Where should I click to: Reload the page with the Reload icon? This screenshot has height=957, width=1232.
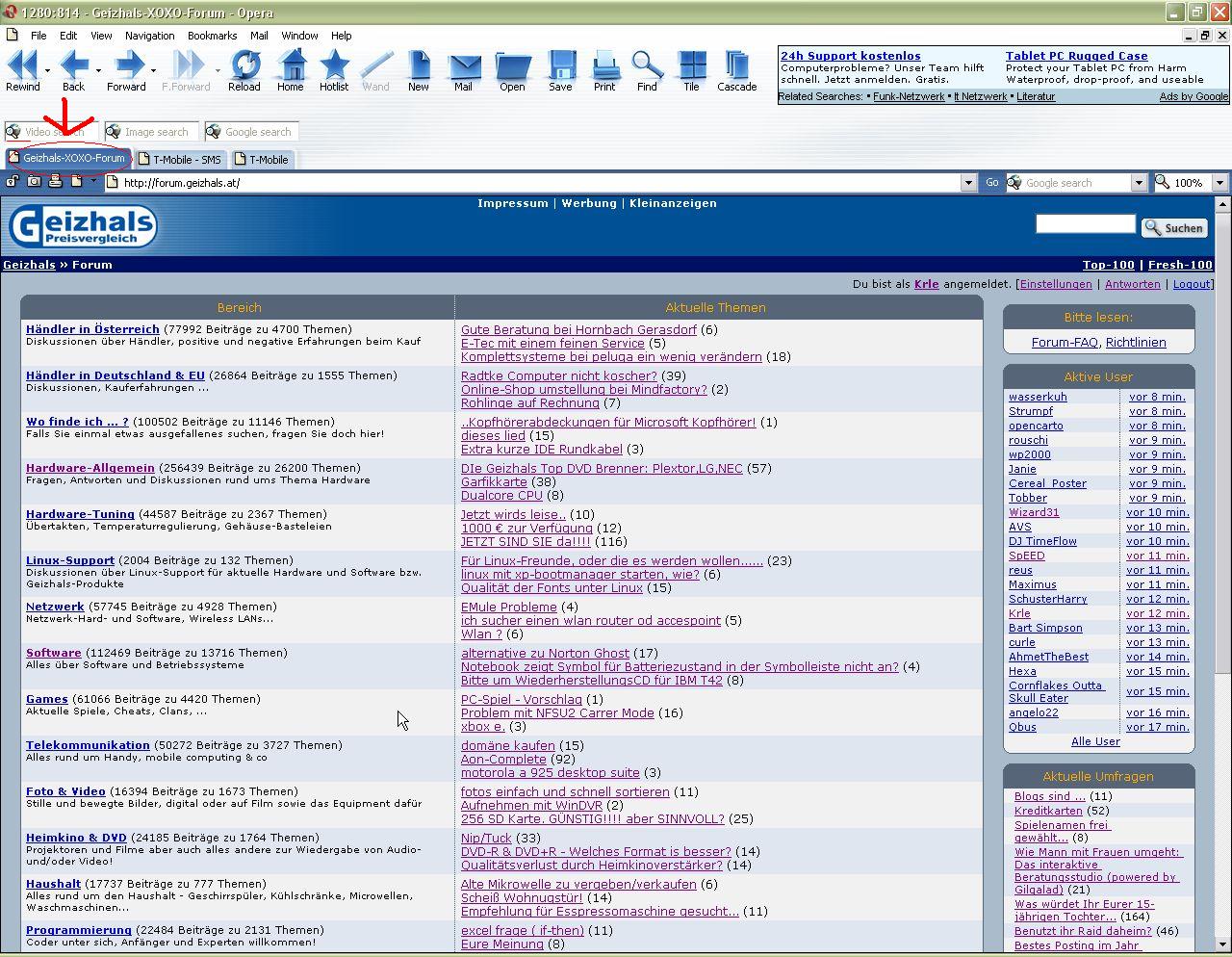[x=244, y=65]
